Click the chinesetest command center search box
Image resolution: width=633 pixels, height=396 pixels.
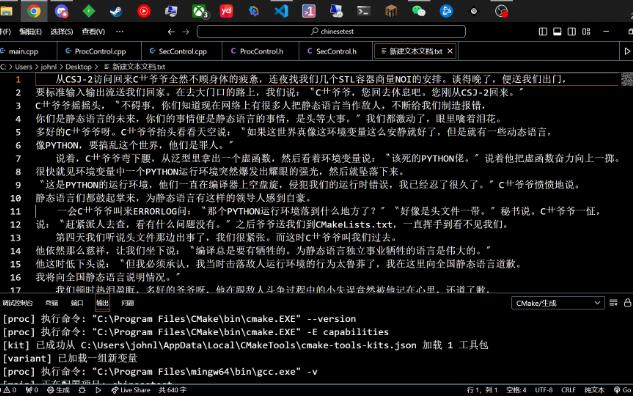pos(331,31)
